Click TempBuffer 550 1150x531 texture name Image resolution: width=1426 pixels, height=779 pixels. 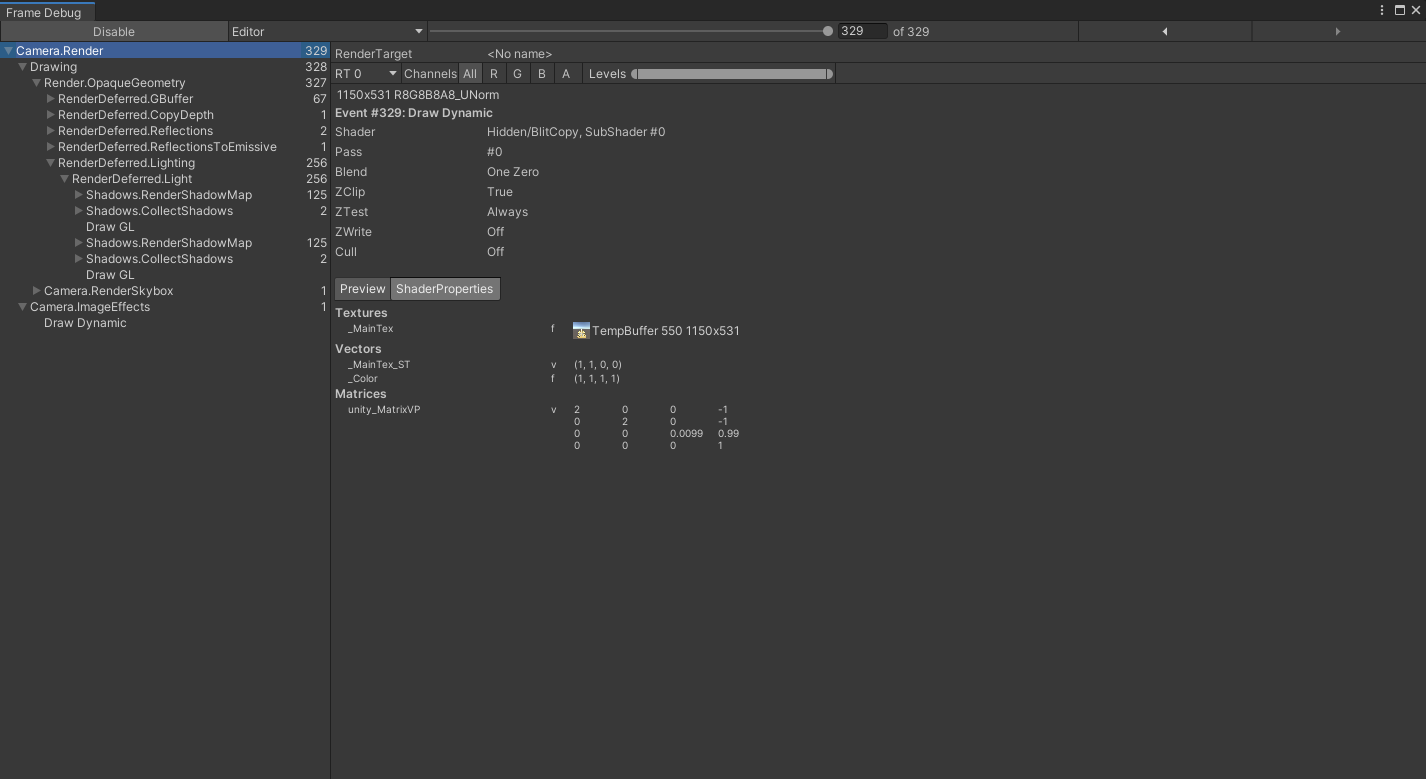666,331
